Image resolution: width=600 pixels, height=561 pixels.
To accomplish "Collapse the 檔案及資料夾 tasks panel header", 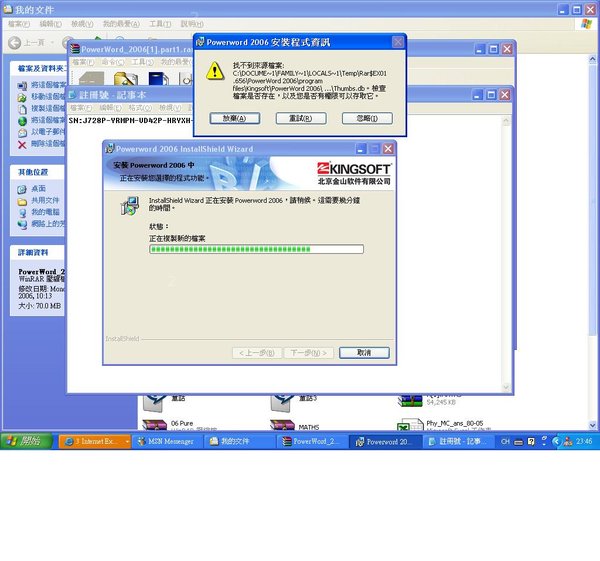I will 38,69.
